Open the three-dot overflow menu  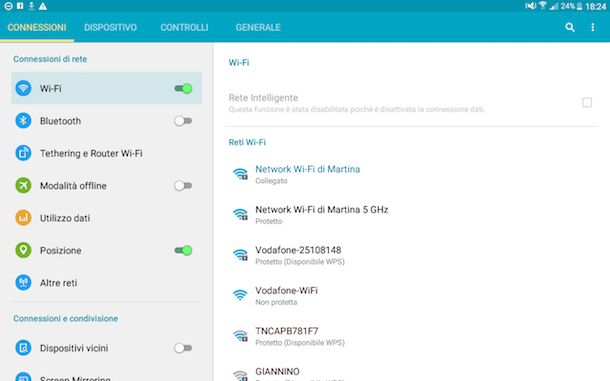pyautogui.click(x=592, y=27)
